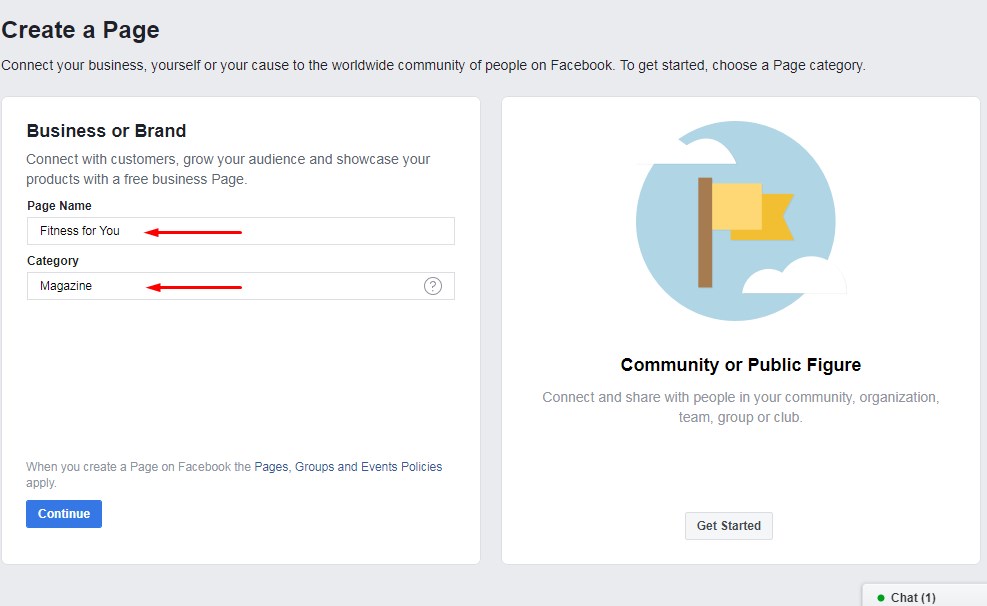Image resolution: width=987 pixels, height=606 pixels.
Task: Select the Business or Brand heading
Action: 106,131
